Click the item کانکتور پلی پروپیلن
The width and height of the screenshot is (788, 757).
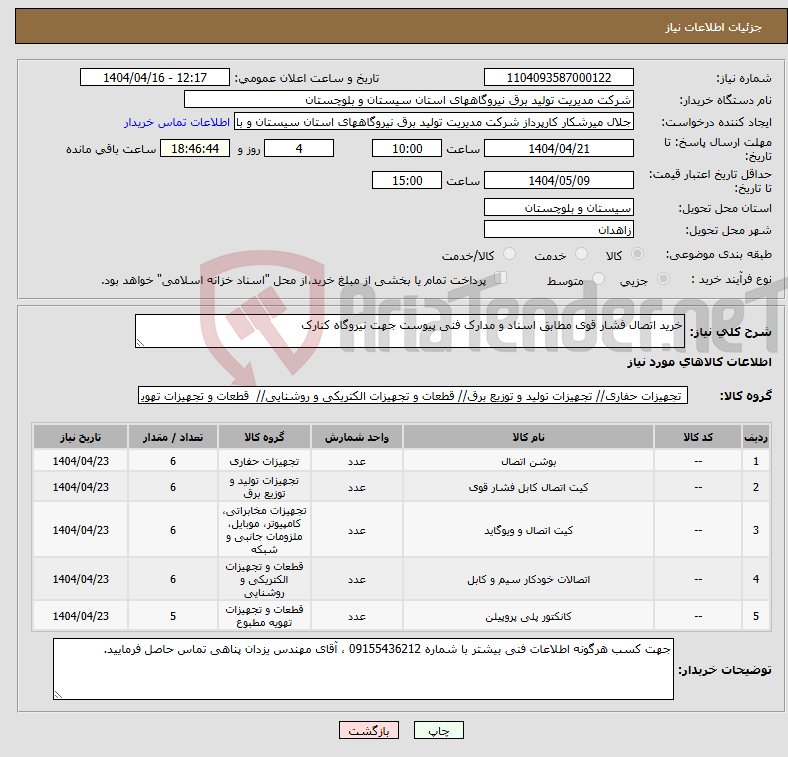(x=528, y=616)
